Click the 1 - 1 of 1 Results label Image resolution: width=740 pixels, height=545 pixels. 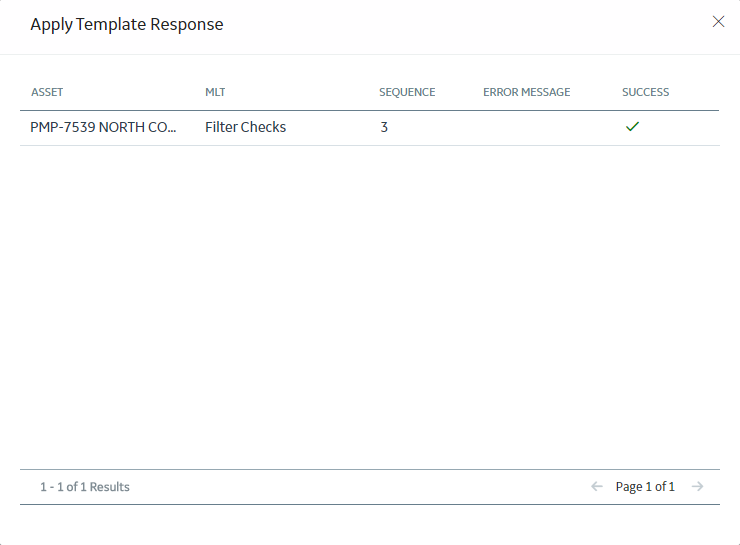click(85, 486)
